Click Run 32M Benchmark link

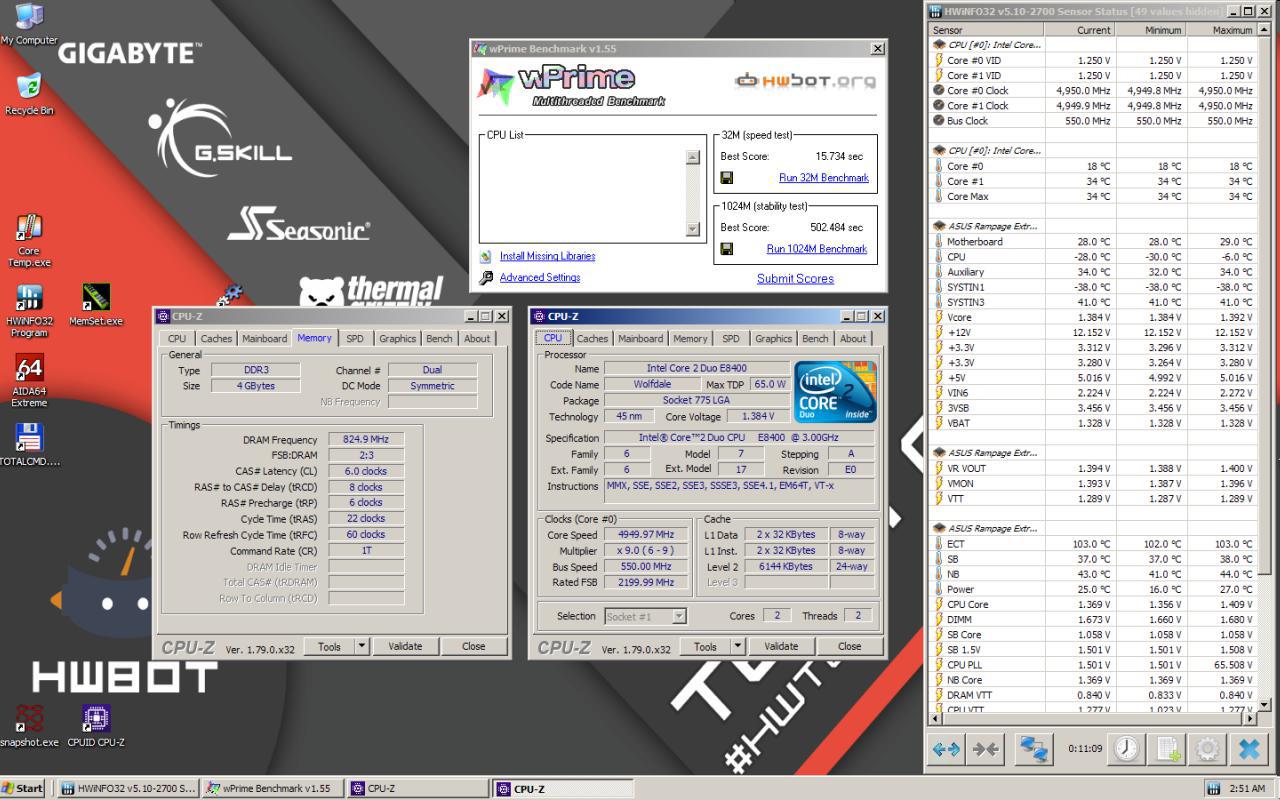(x=824, y=178)
